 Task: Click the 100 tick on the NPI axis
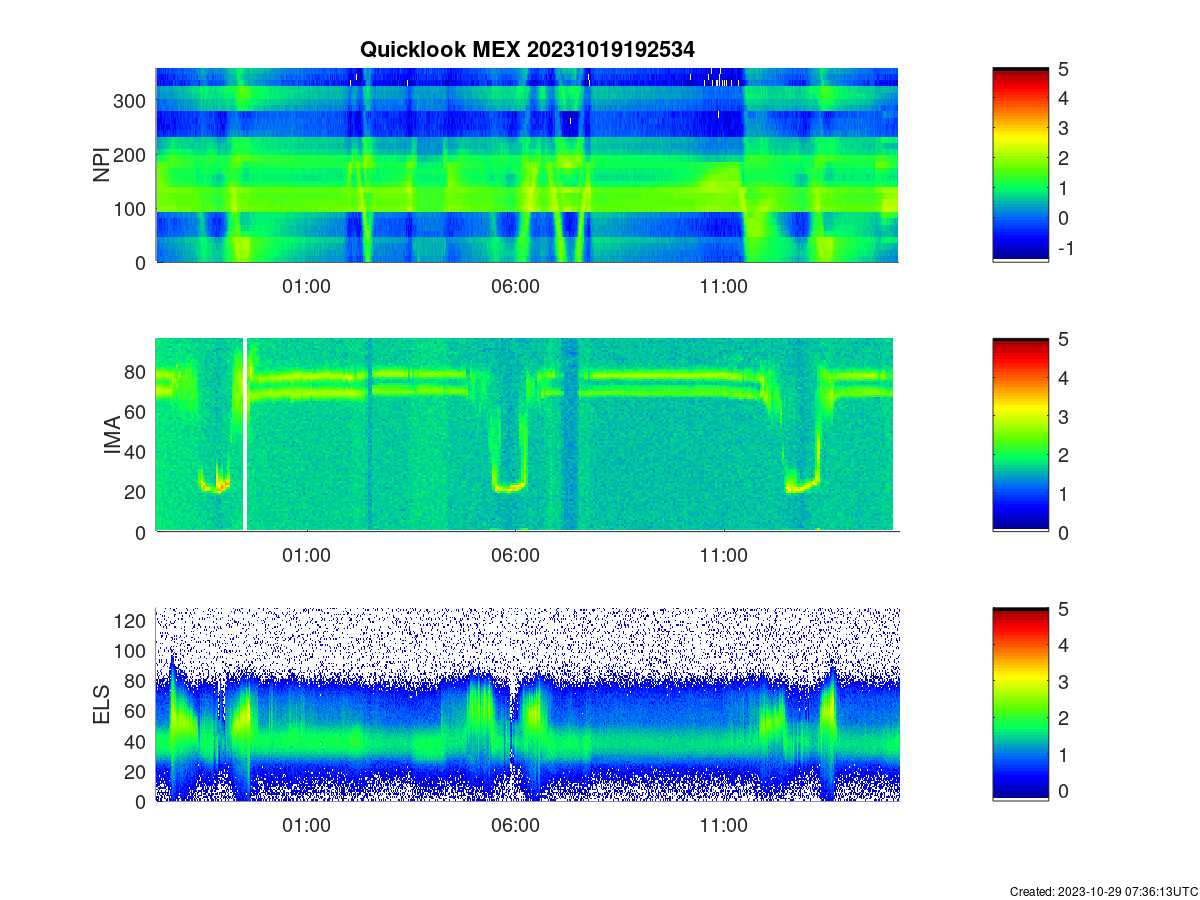pyautogui.click(x=131, y=208)
